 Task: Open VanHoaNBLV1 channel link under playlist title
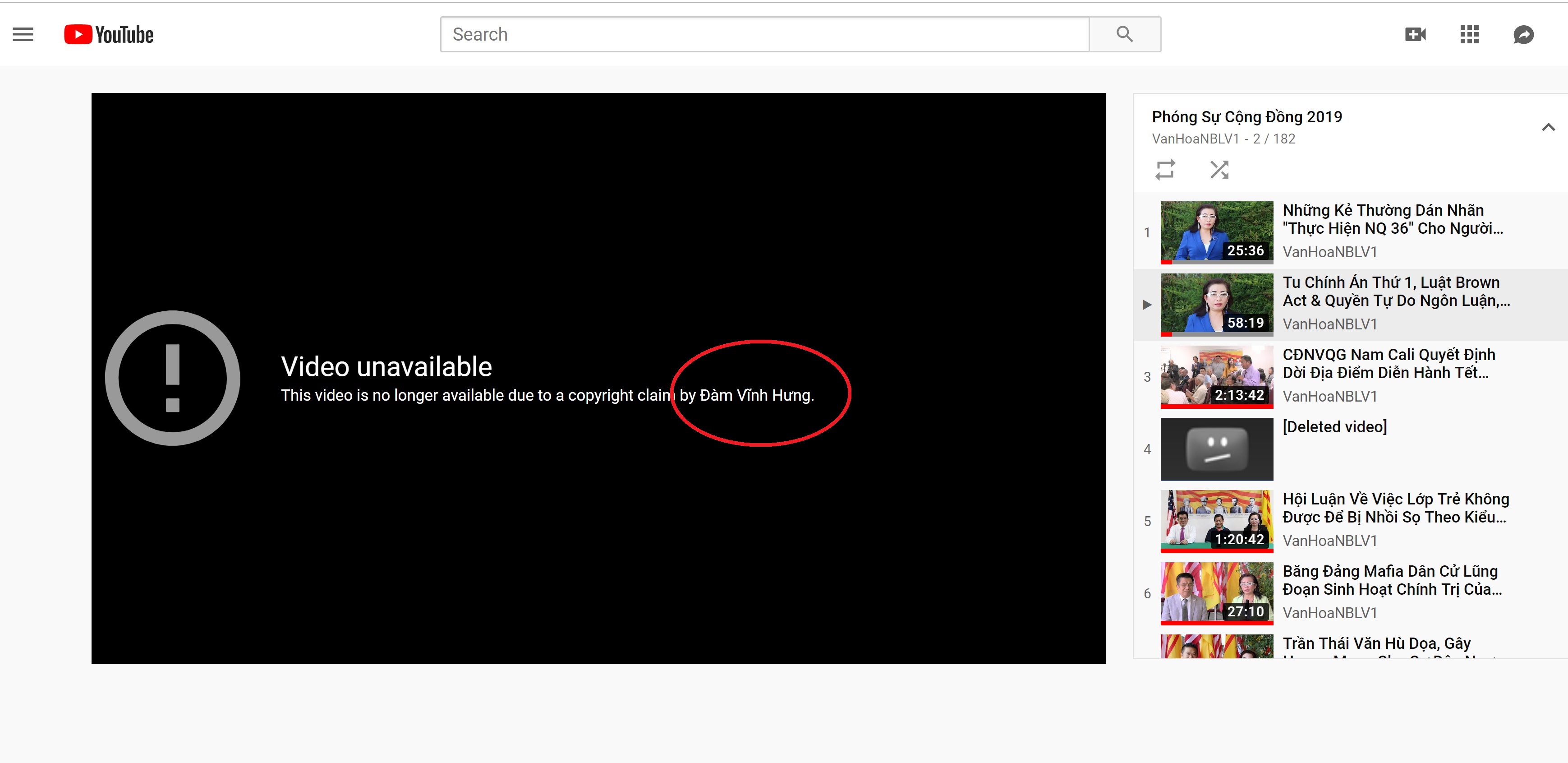[x=1195, y=139]
